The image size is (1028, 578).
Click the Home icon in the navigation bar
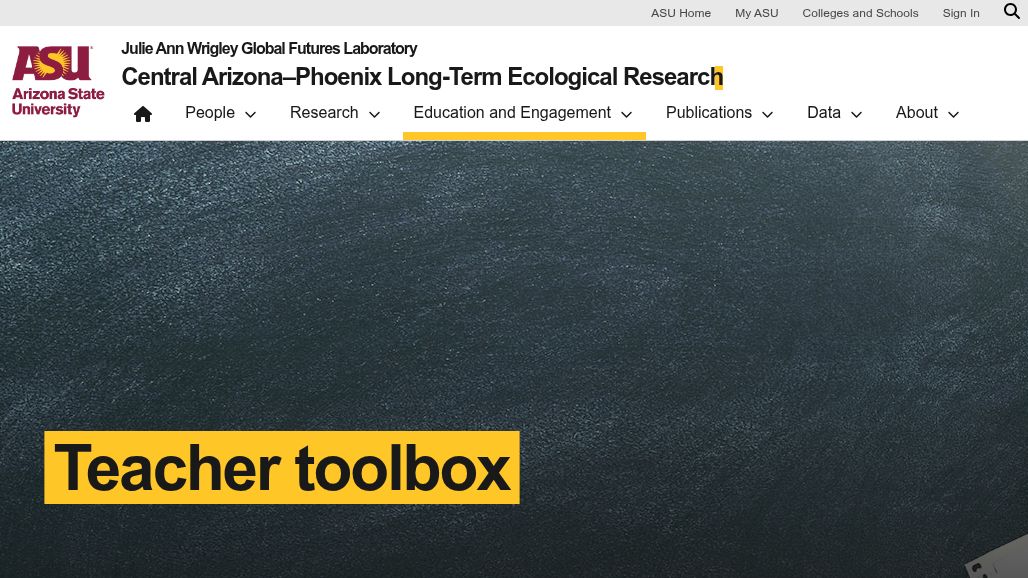[143, 113]
